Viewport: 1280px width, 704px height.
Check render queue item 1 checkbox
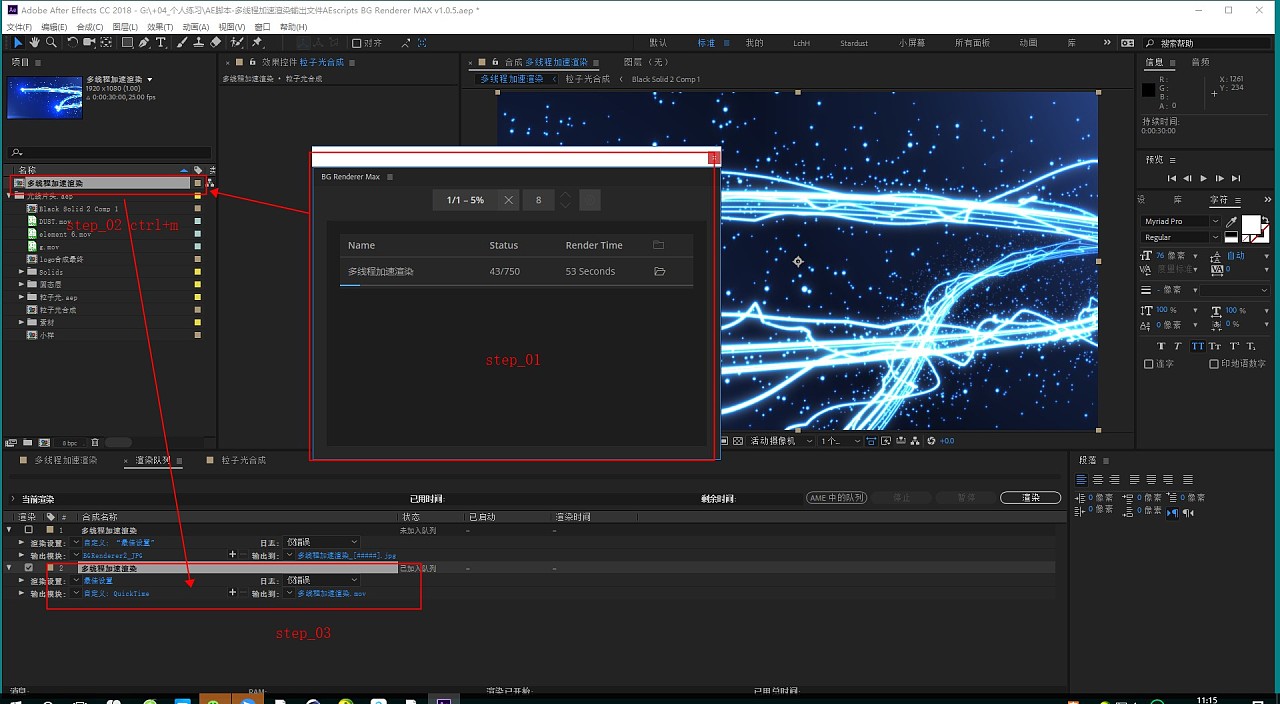click(29, 529)
